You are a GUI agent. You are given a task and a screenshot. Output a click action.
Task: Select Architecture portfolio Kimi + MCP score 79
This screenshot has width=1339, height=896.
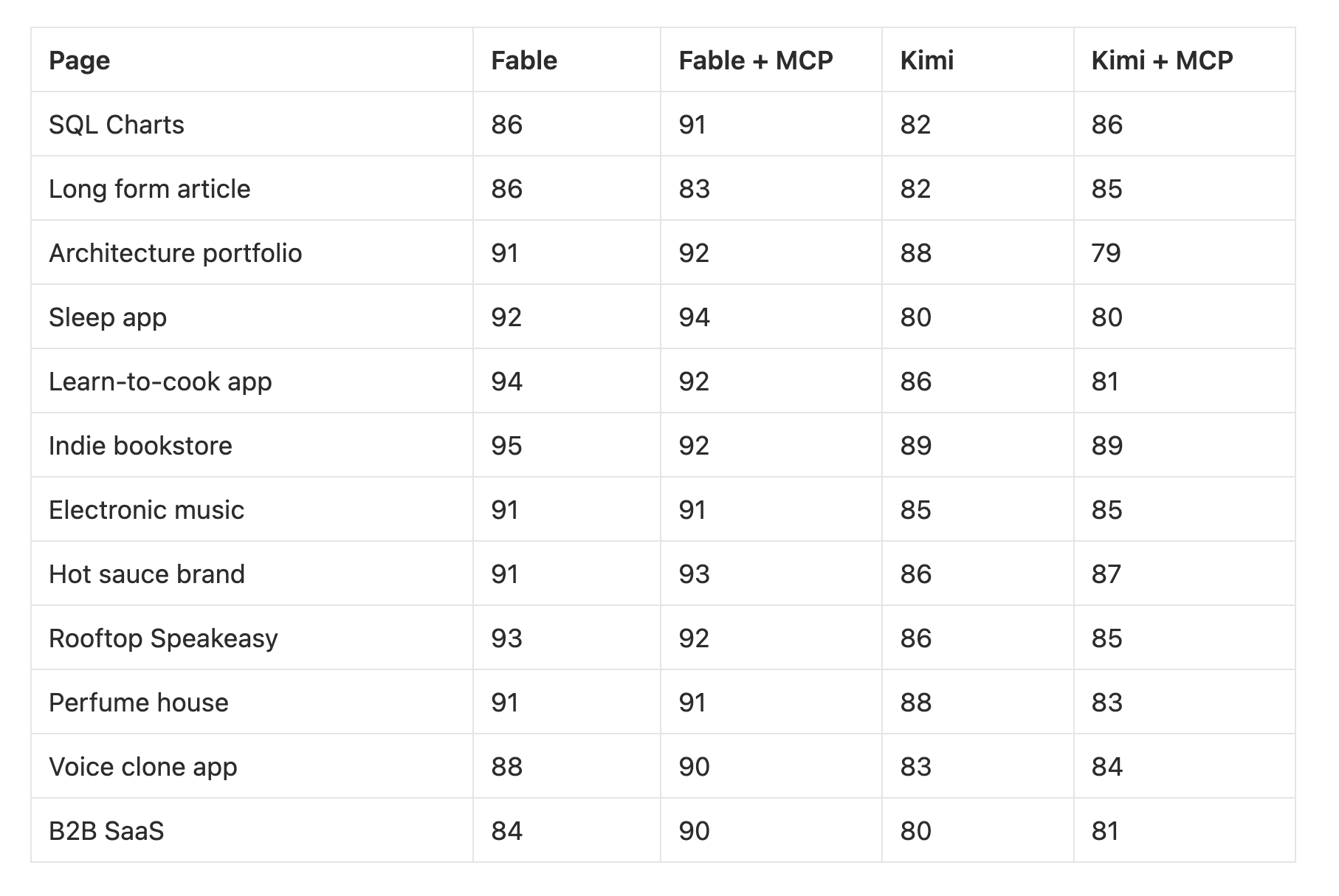1106,253
